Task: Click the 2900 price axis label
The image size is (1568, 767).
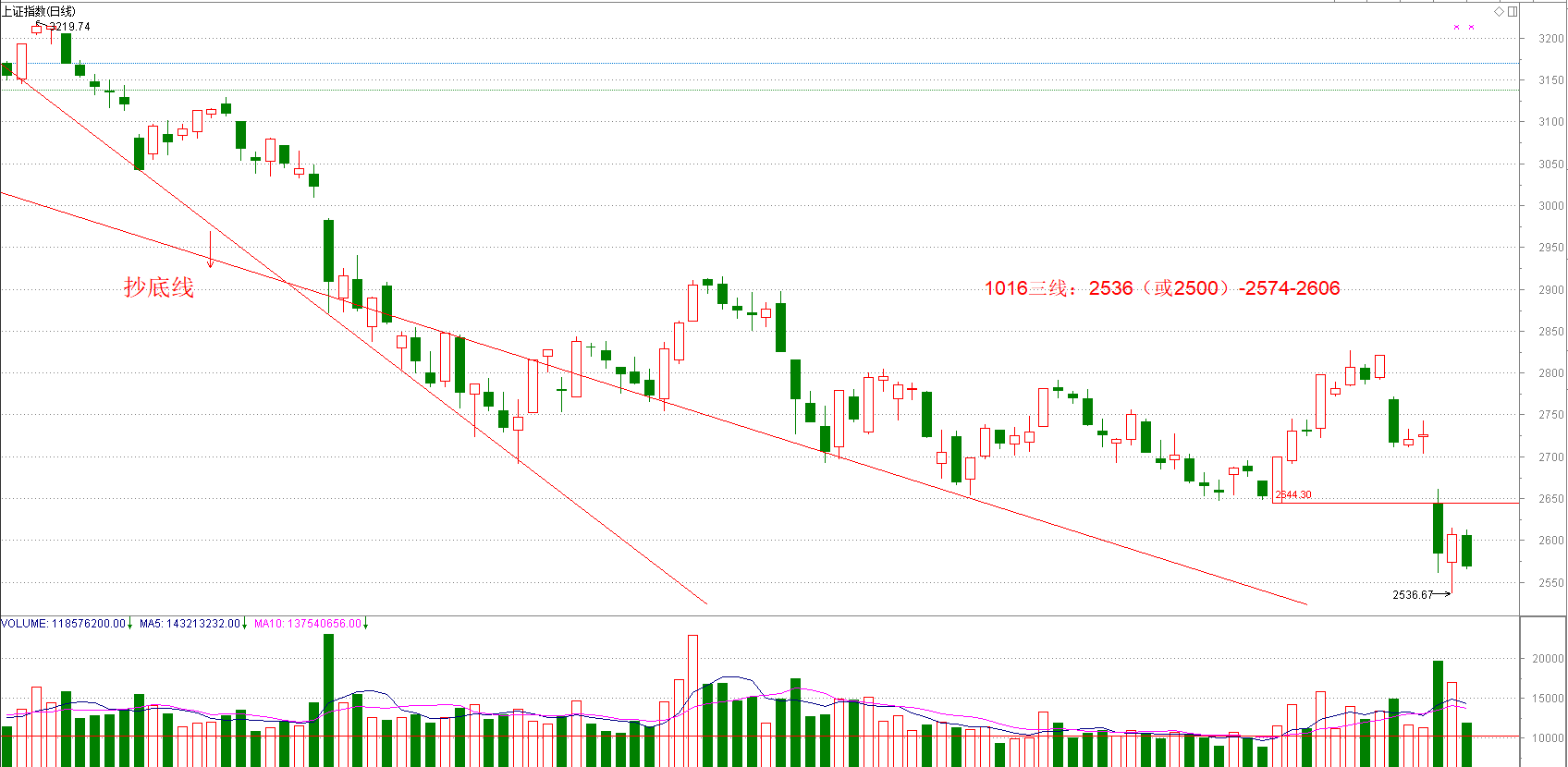Action: pyautogui.click(x=1551, y=290)
